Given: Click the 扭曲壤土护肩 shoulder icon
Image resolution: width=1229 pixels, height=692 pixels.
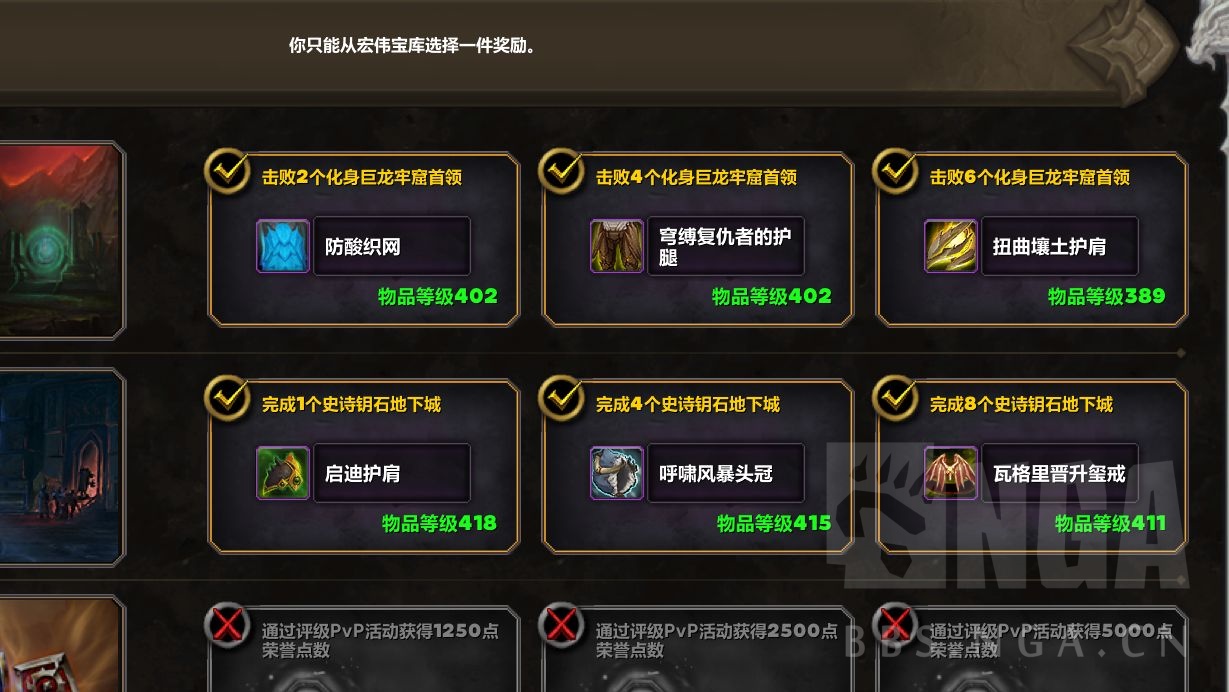Looking at the screenshot, I should (951, 246).
